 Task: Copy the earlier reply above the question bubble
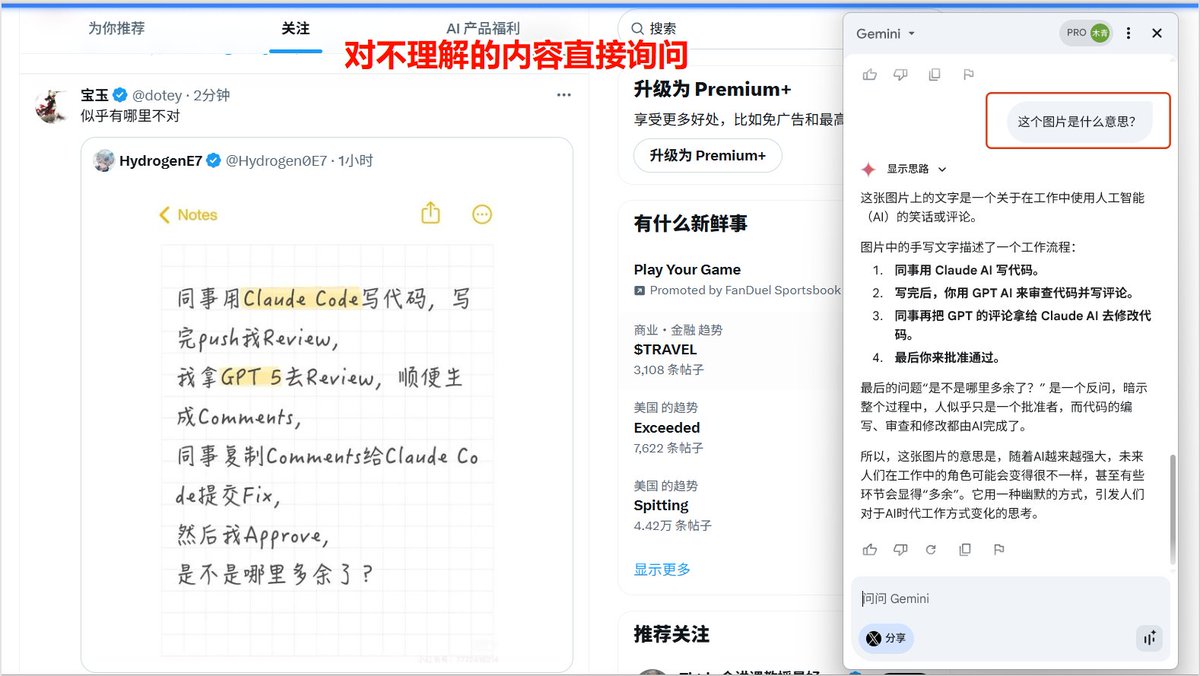[934, 74]
